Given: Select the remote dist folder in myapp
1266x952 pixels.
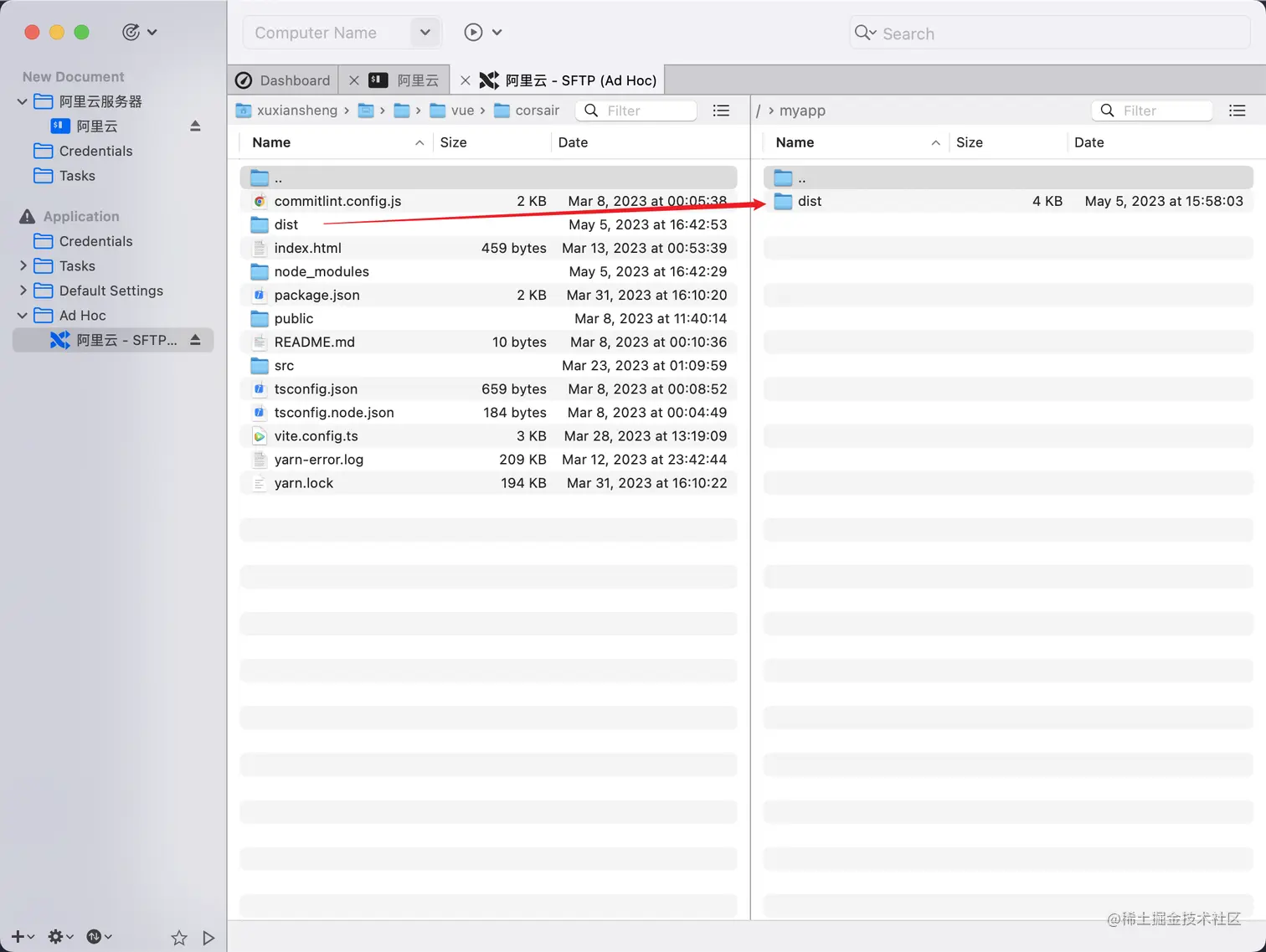Looking at the screenshot, I should 1008,201.
